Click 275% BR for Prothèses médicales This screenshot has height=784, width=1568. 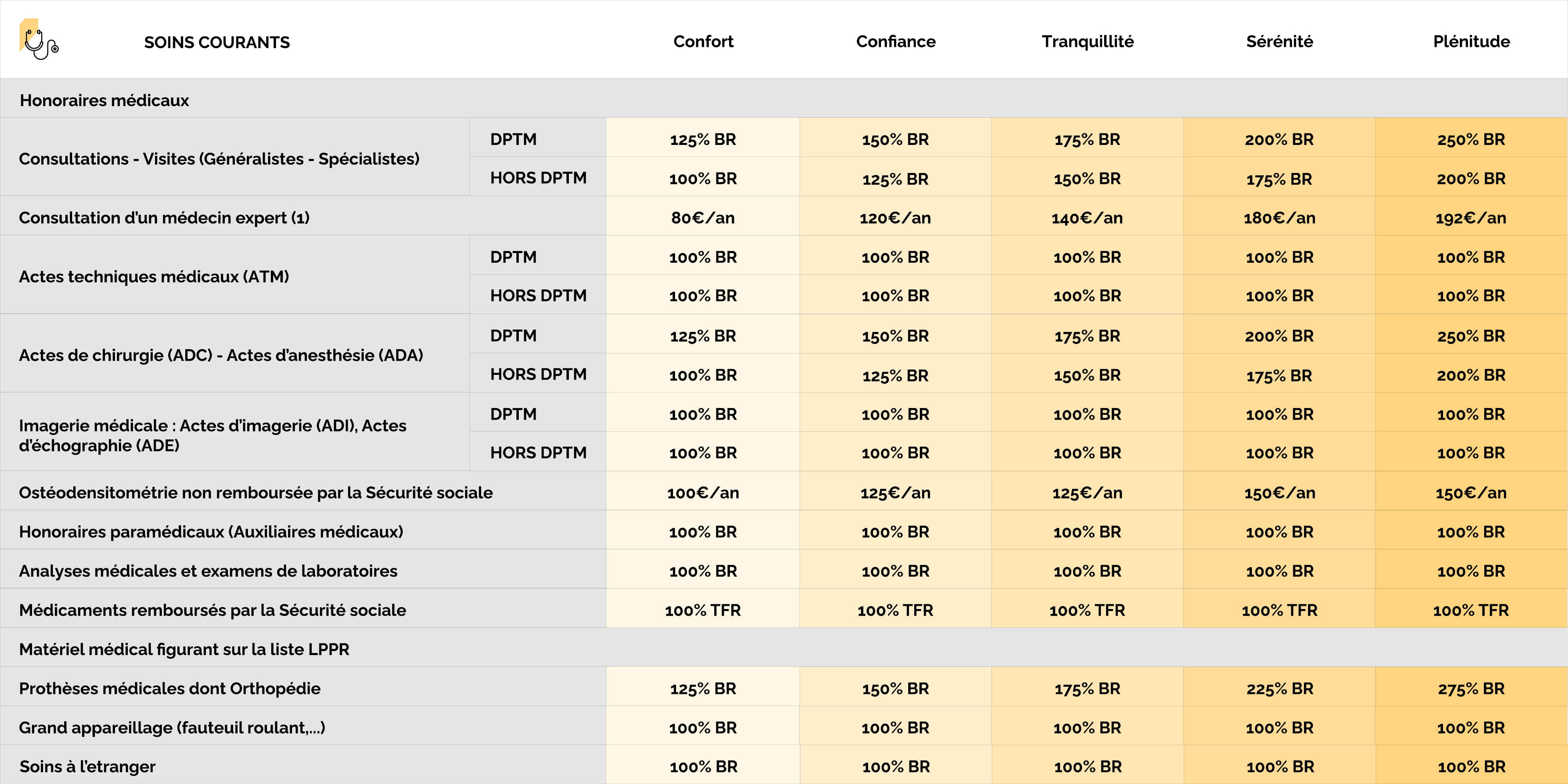[x=1471, y=689]
